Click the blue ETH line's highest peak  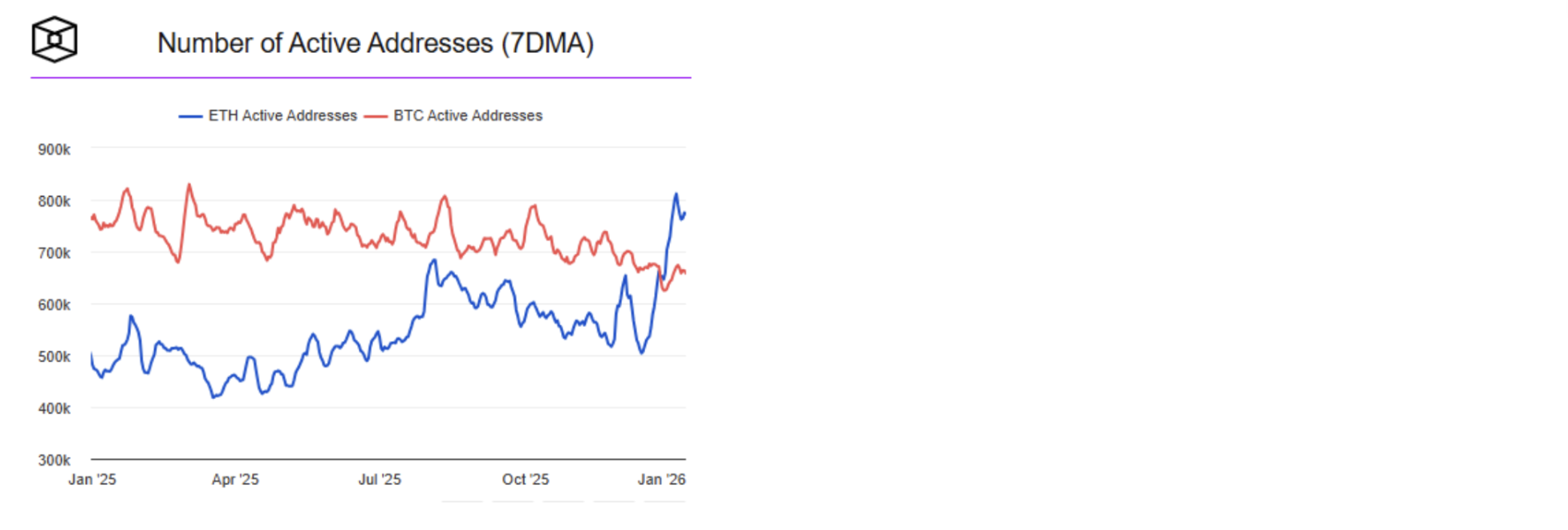(676, 194)
